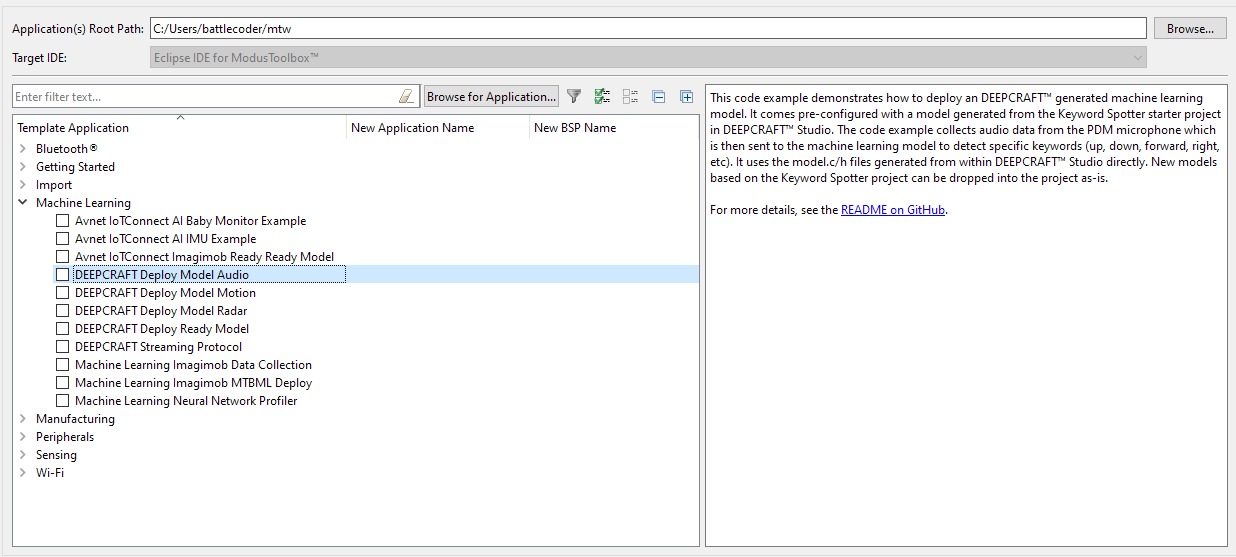The image size is (1236, 557).
Task: Click the Application Root Path field
Action: (x=648, y=28)
